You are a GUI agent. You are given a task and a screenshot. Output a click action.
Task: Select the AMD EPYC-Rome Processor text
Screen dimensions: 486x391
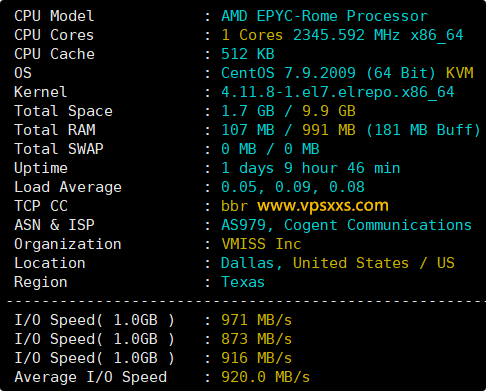(x=324, y=16)
